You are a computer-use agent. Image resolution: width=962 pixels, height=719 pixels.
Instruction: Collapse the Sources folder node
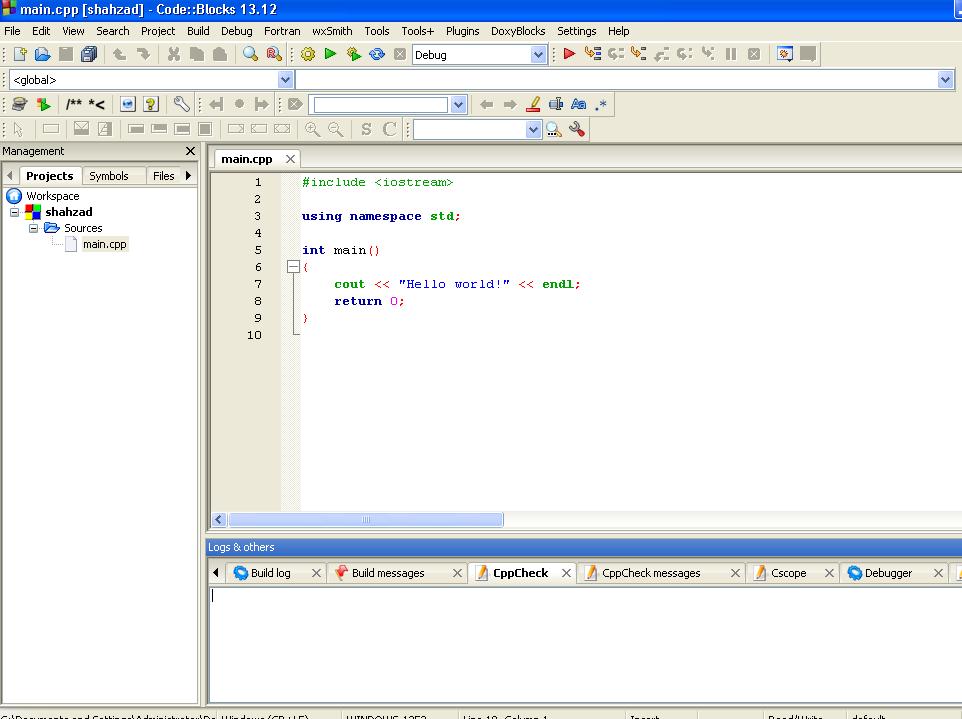[34, 228]
